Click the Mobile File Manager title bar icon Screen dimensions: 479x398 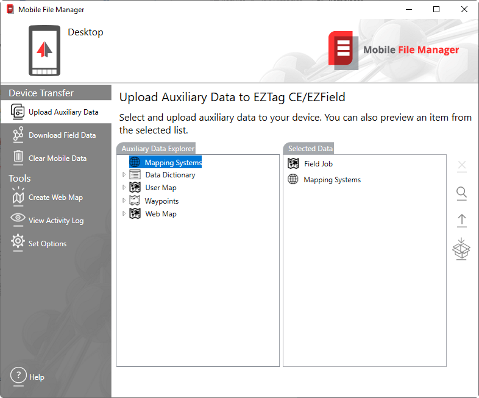10,9
